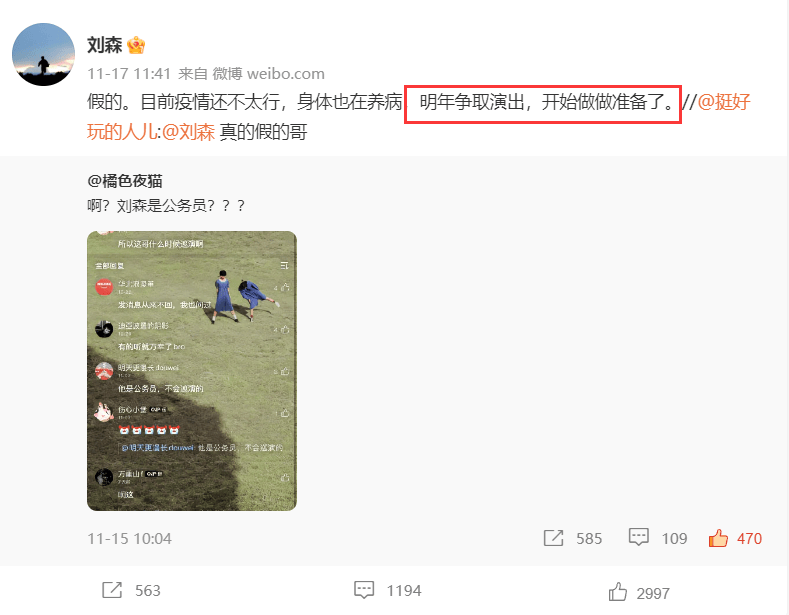
Task: Click the repost count 563
Action: (147, 590)
